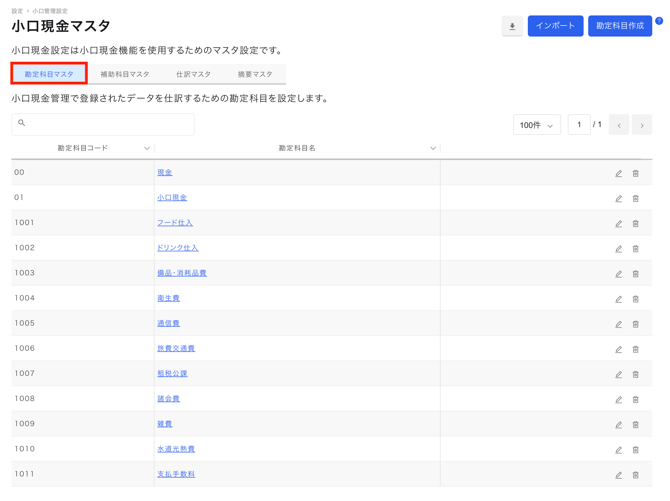Delete the row with code 1010
The width and height of the screenshot is (670, 501).
click(x=635, y=451)
